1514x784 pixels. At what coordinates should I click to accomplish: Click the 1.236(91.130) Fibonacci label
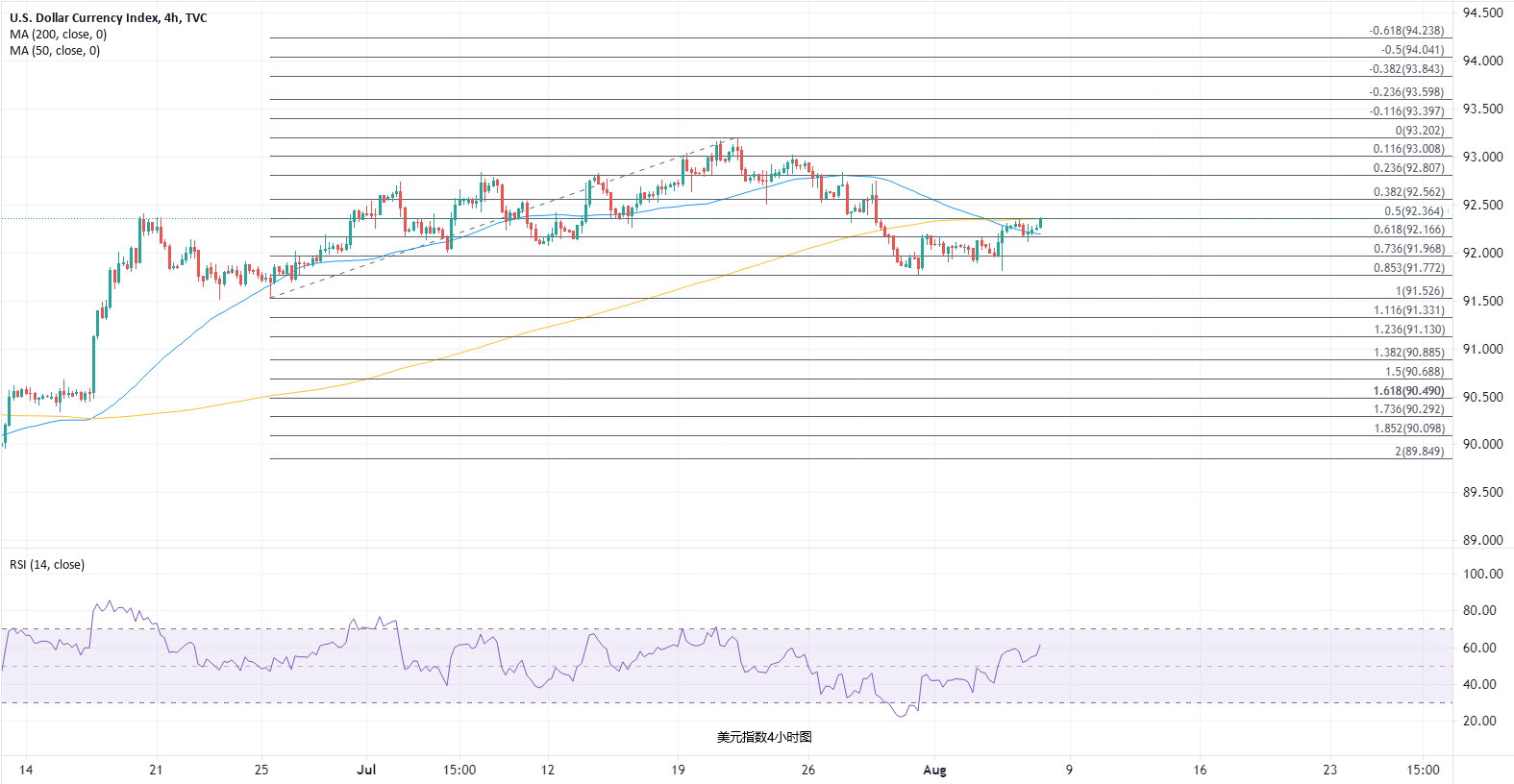(x=1408, y=330)
